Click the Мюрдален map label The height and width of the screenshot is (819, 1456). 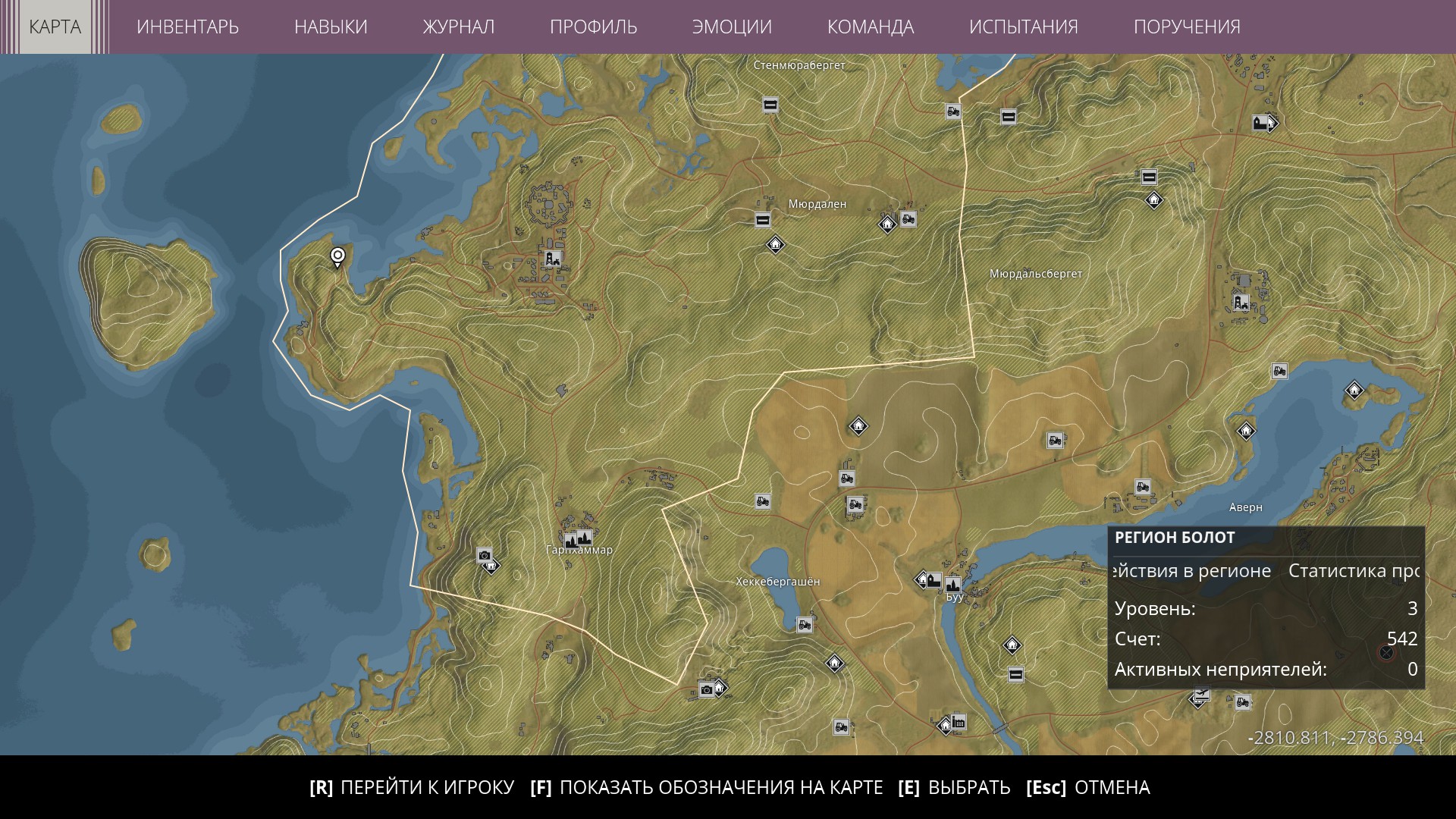[x=817, y=204]
